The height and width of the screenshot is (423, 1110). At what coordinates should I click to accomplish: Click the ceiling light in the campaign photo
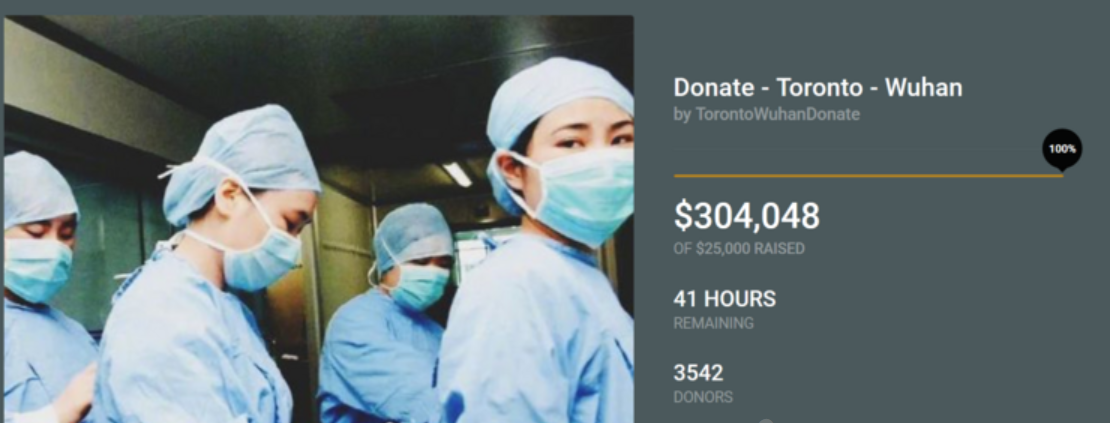(x=457, y=174)
